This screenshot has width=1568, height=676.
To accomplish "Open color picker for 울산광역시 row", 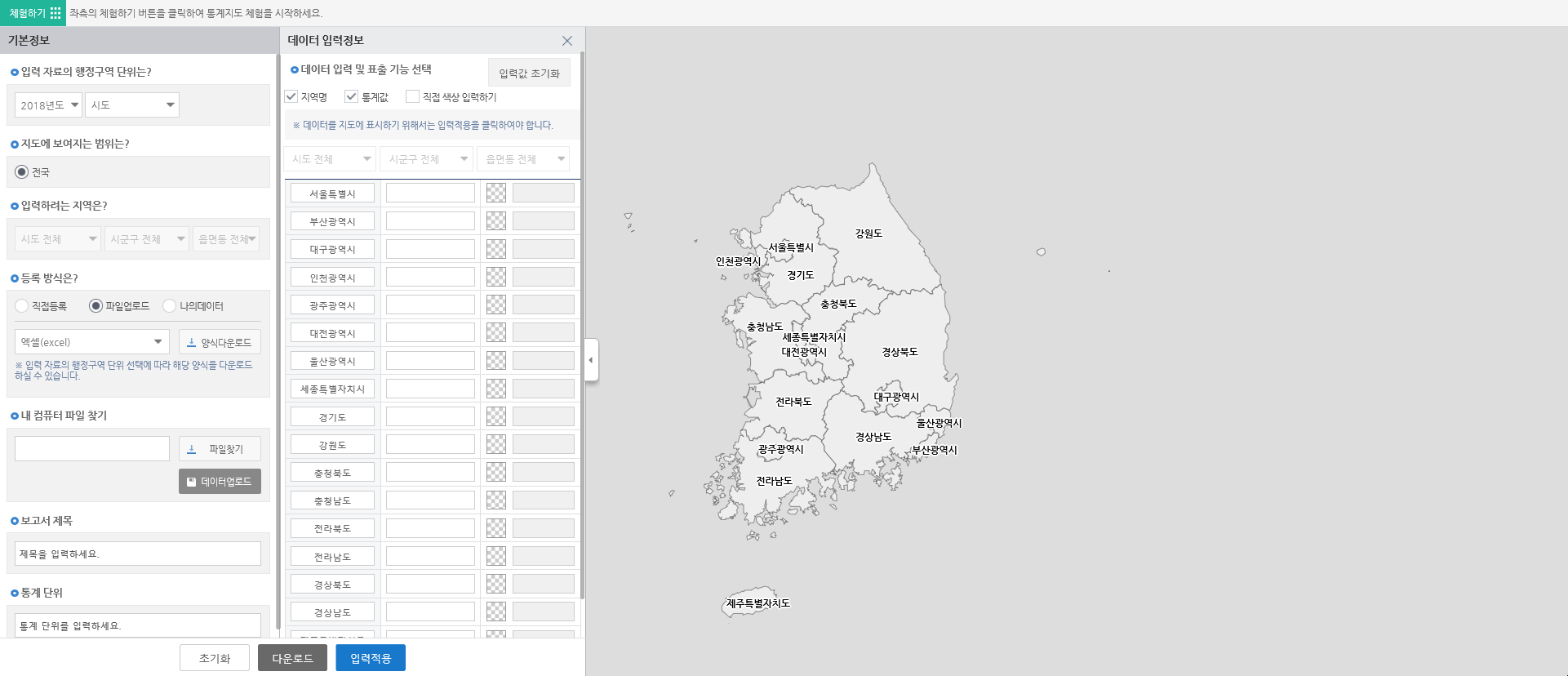I will click(x=496, y=361).
